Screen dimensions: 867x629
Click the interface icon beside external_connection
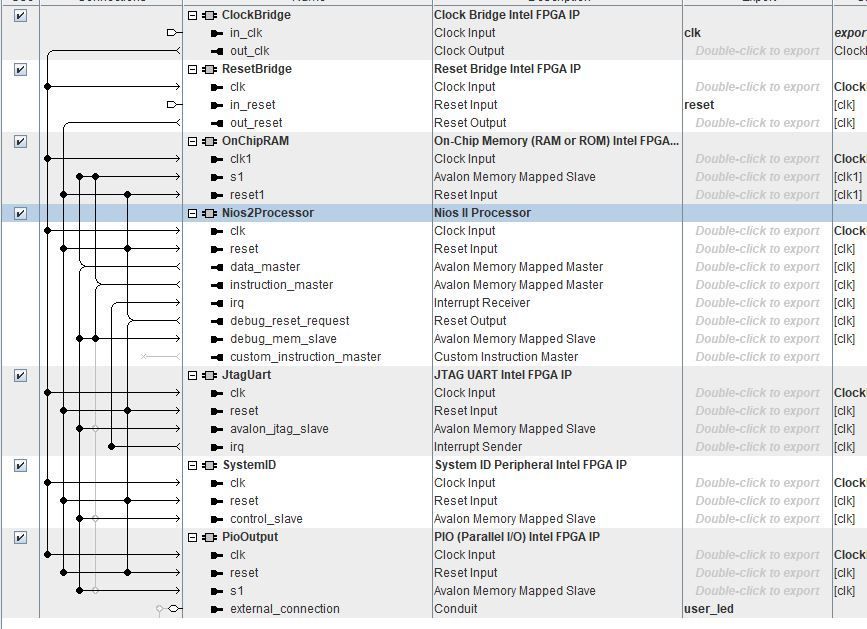click(x=217, y=609)
